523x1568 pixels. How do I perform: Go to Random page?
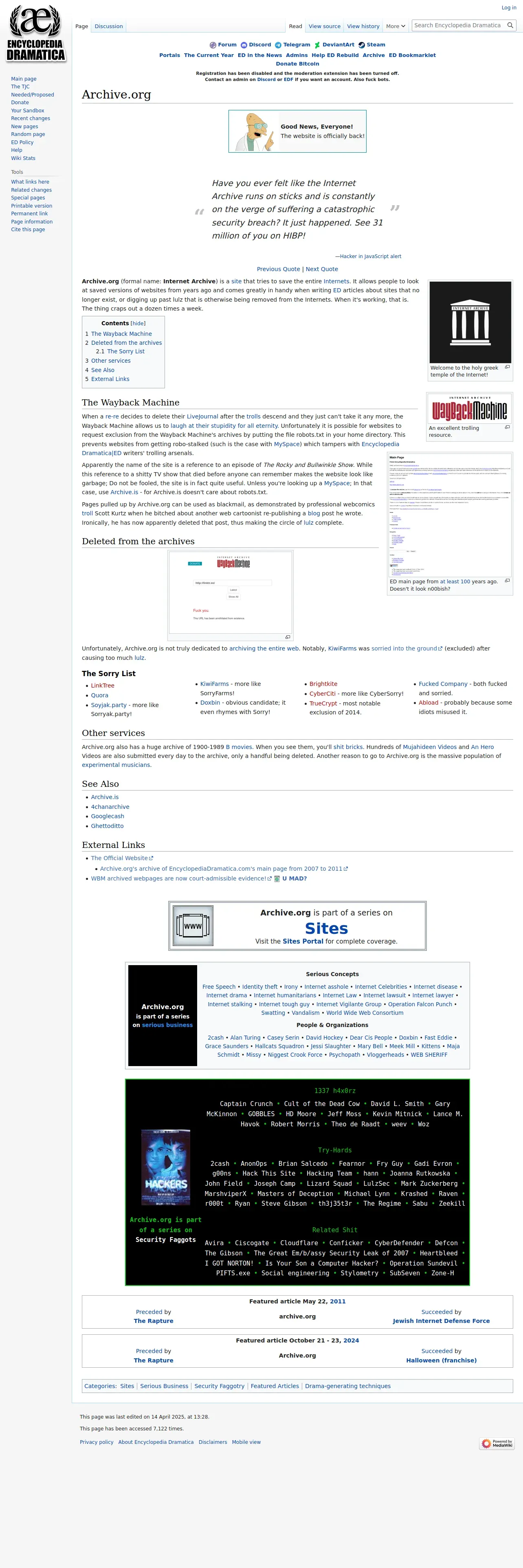28,134
